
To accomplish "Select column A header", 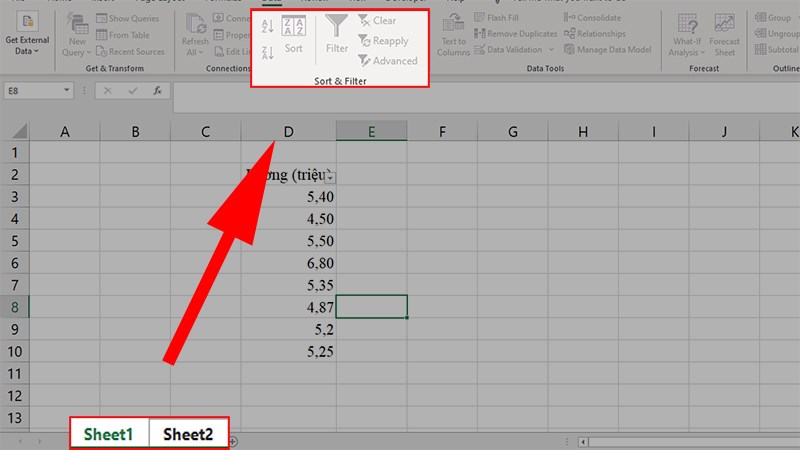I will coord(64,132).
